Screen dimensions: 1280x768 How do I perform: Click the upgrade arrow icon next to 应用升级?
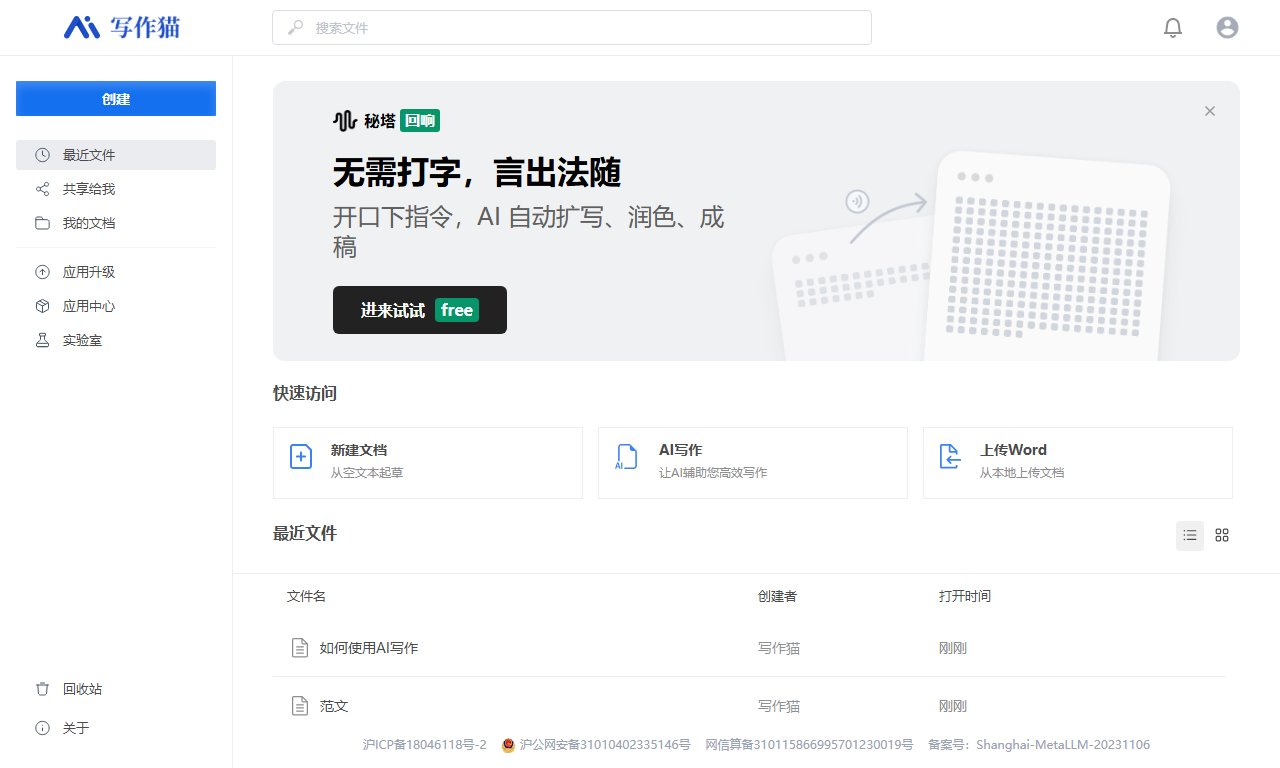click(42, 272)
